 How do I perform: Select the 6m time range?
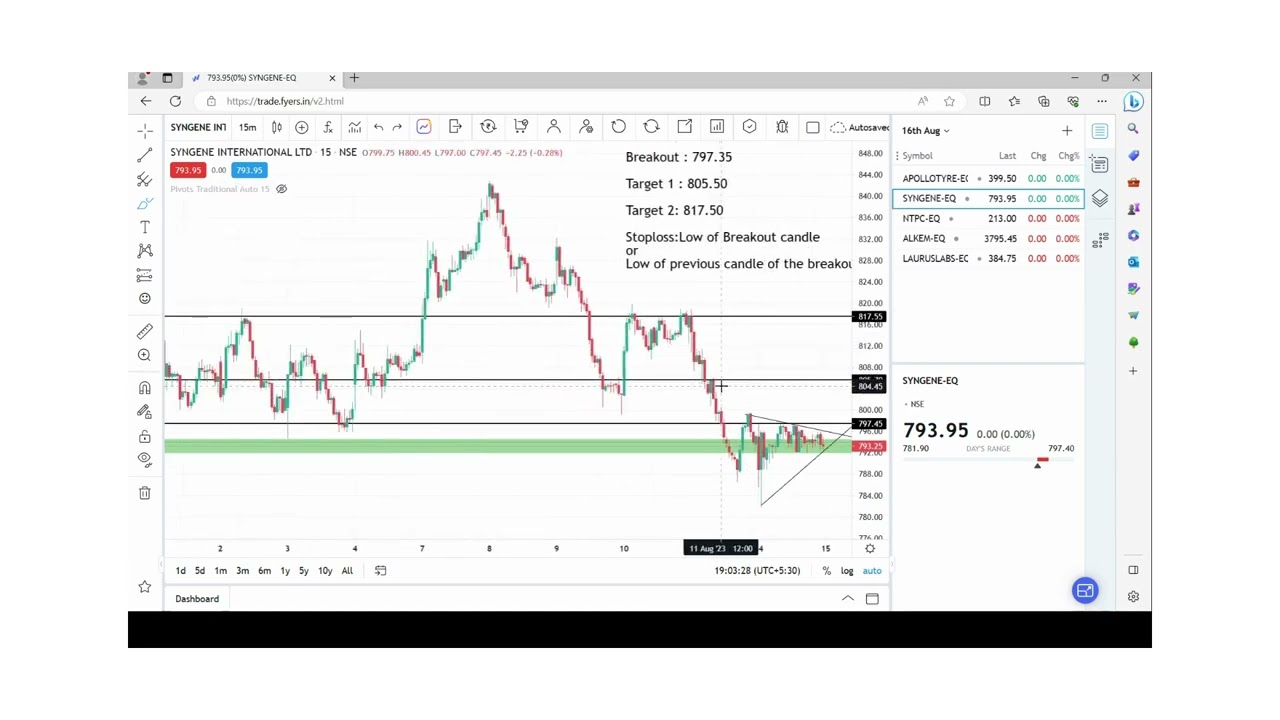pyautogui.click(x=264, y=570)
